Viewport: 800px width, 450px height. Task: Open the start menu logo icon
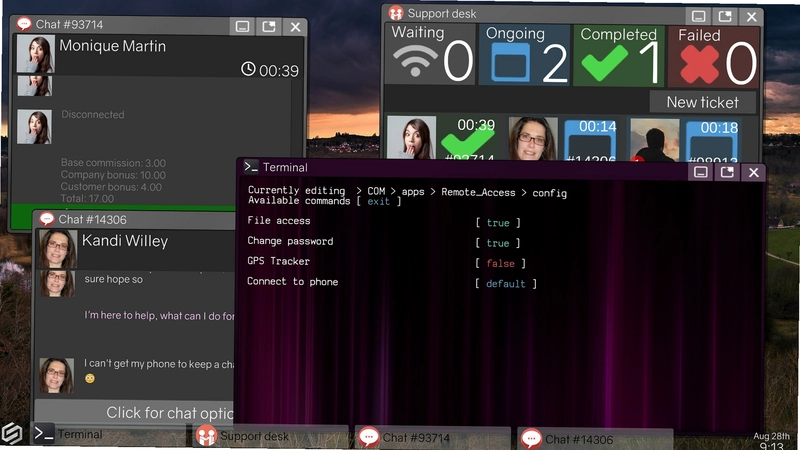click(12, 434)
